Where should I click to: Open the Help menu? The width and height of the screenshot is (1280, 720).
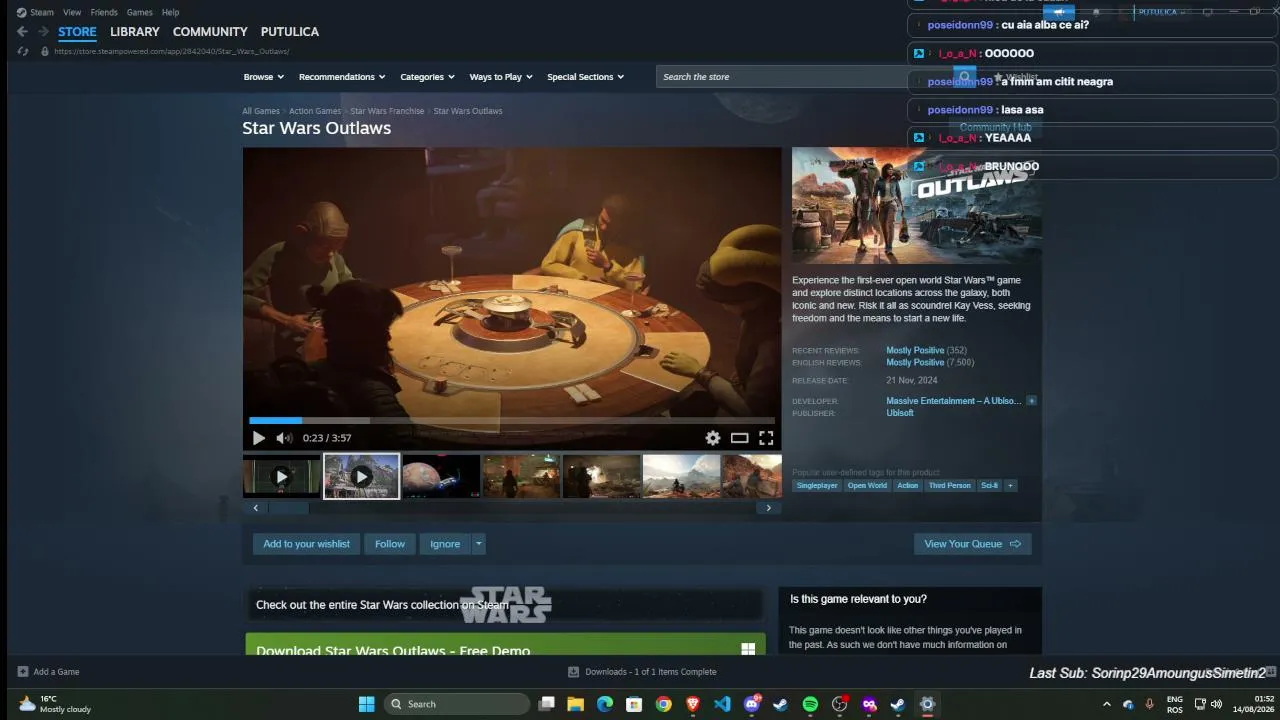pos(171,12)
